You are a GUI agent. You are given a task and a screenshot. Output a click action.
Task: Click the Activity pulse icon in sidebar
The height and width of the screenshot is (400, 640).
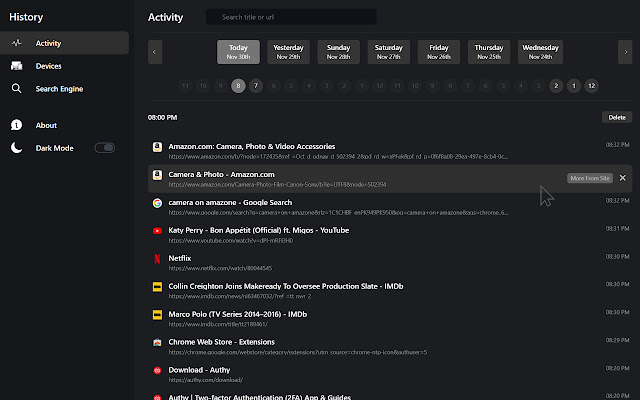coord(16,43)
